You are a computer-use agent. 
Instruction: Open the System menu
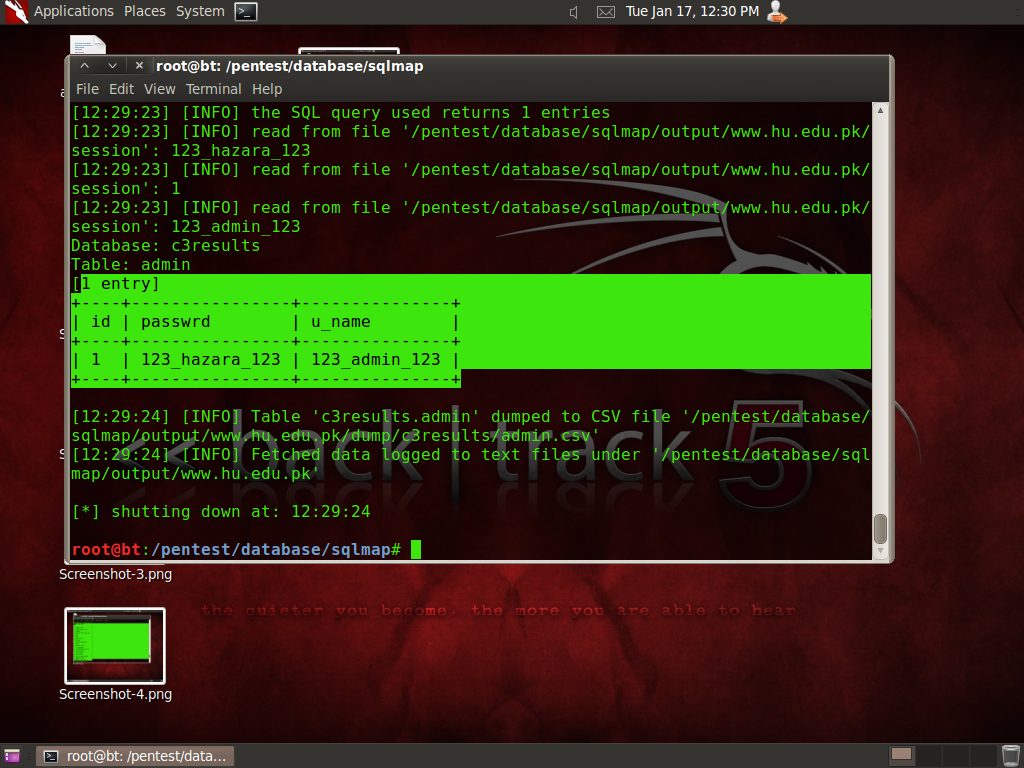click(200, 11)
